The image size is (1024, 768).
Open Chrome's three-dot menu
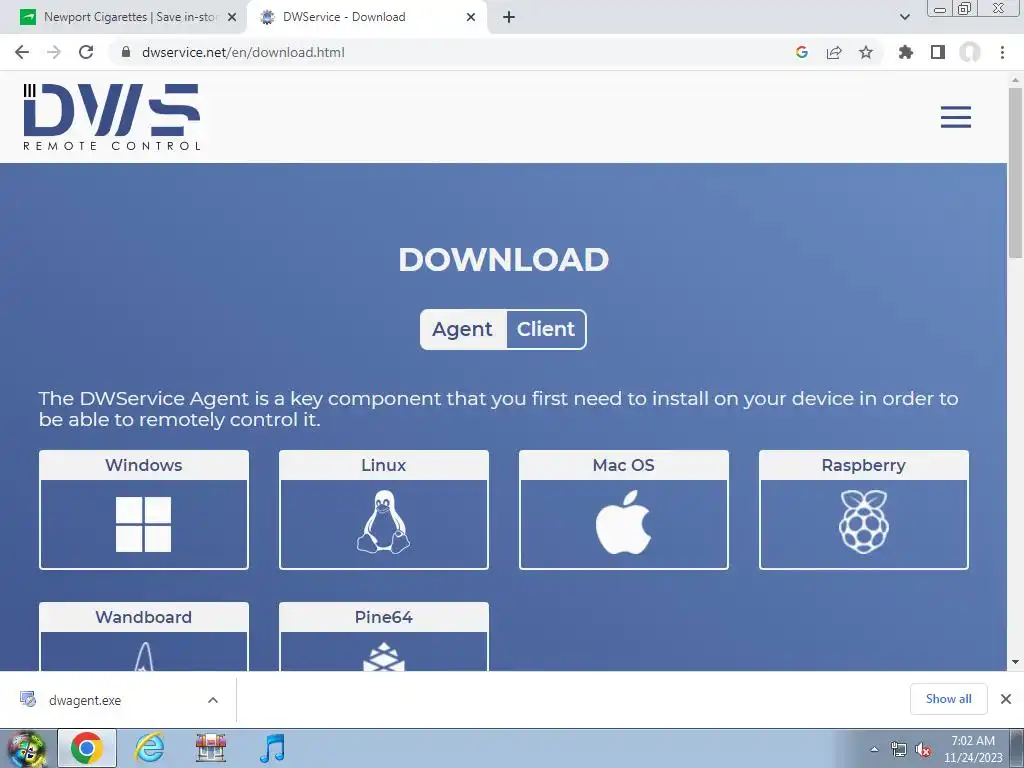[x=1002, y=52]
